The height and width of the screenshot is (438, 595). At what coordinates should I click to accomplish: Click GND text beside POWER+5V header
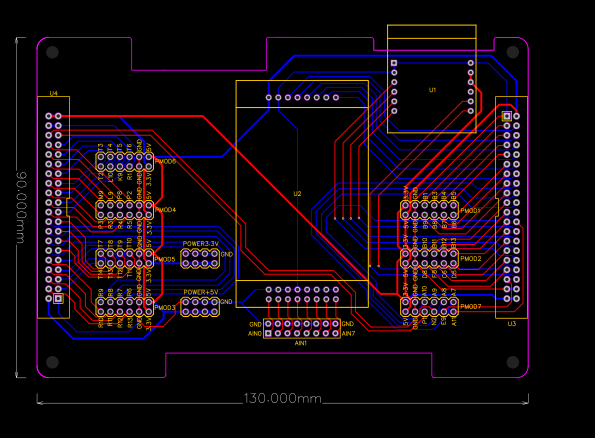[226, 302]
